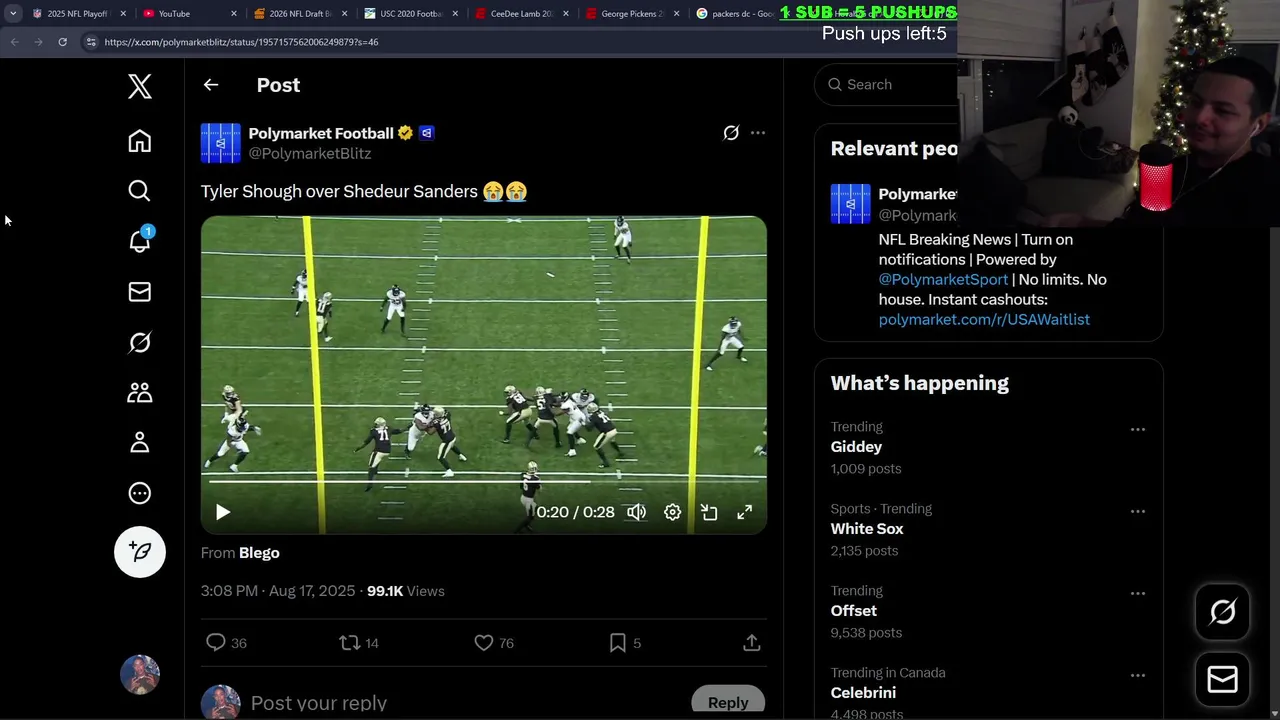Viewport: 1280px width, 720px height.
Task: View site information icon in address bar
Action: pyautogui.click(x=91, y=42)
